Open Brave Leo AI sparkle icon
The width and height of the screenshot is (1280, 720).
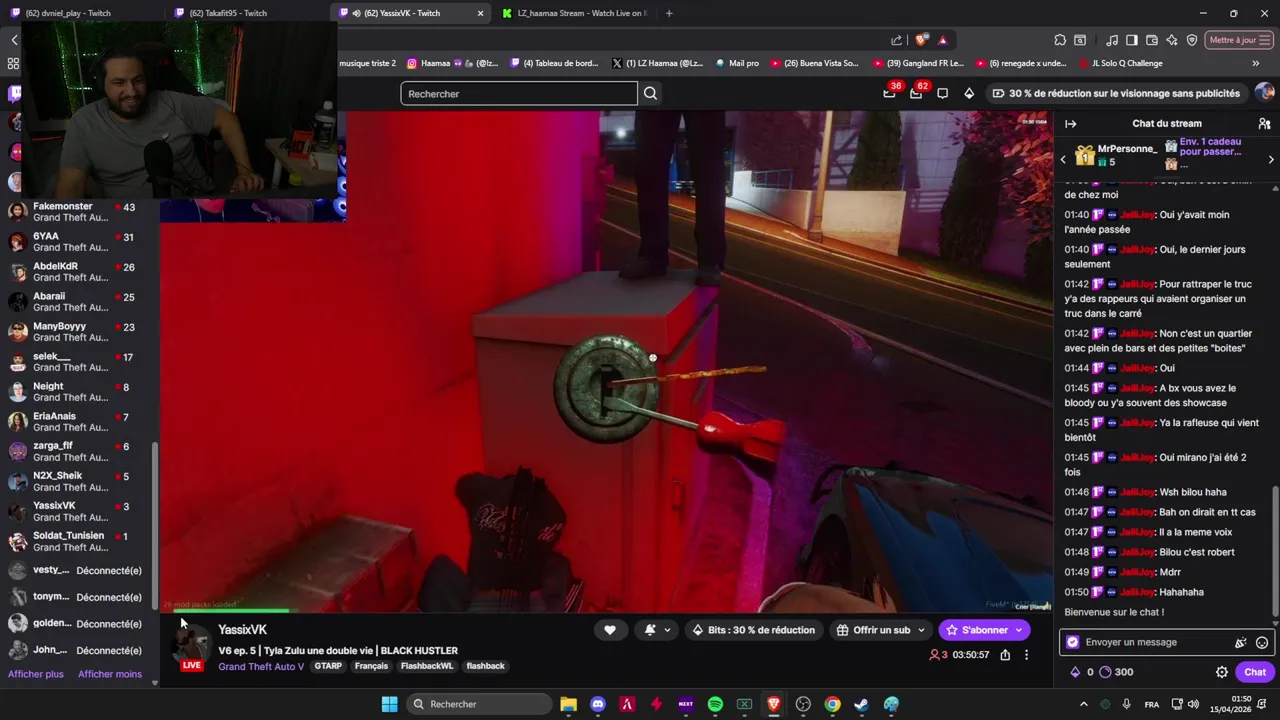coord(1172,40)
